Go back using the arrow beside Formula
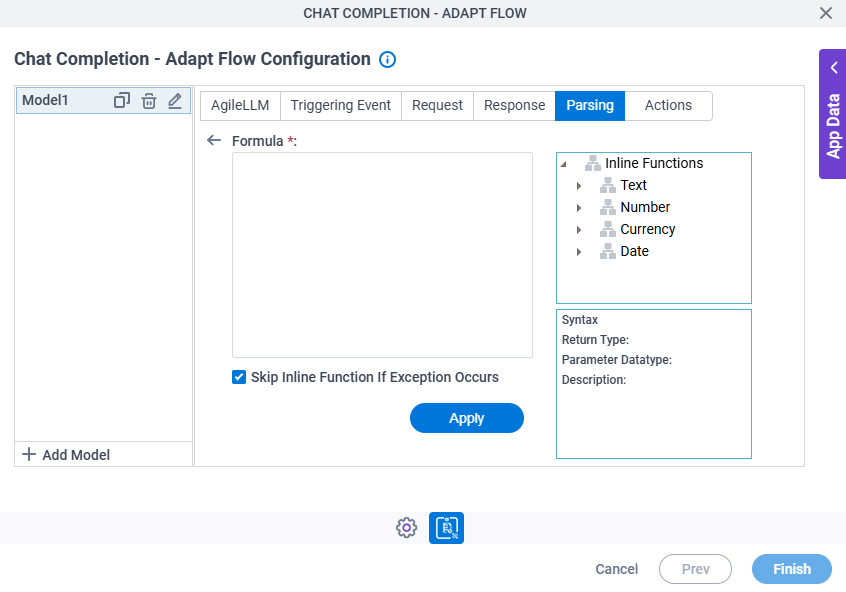Screen dimensions: 846x592 214,140
